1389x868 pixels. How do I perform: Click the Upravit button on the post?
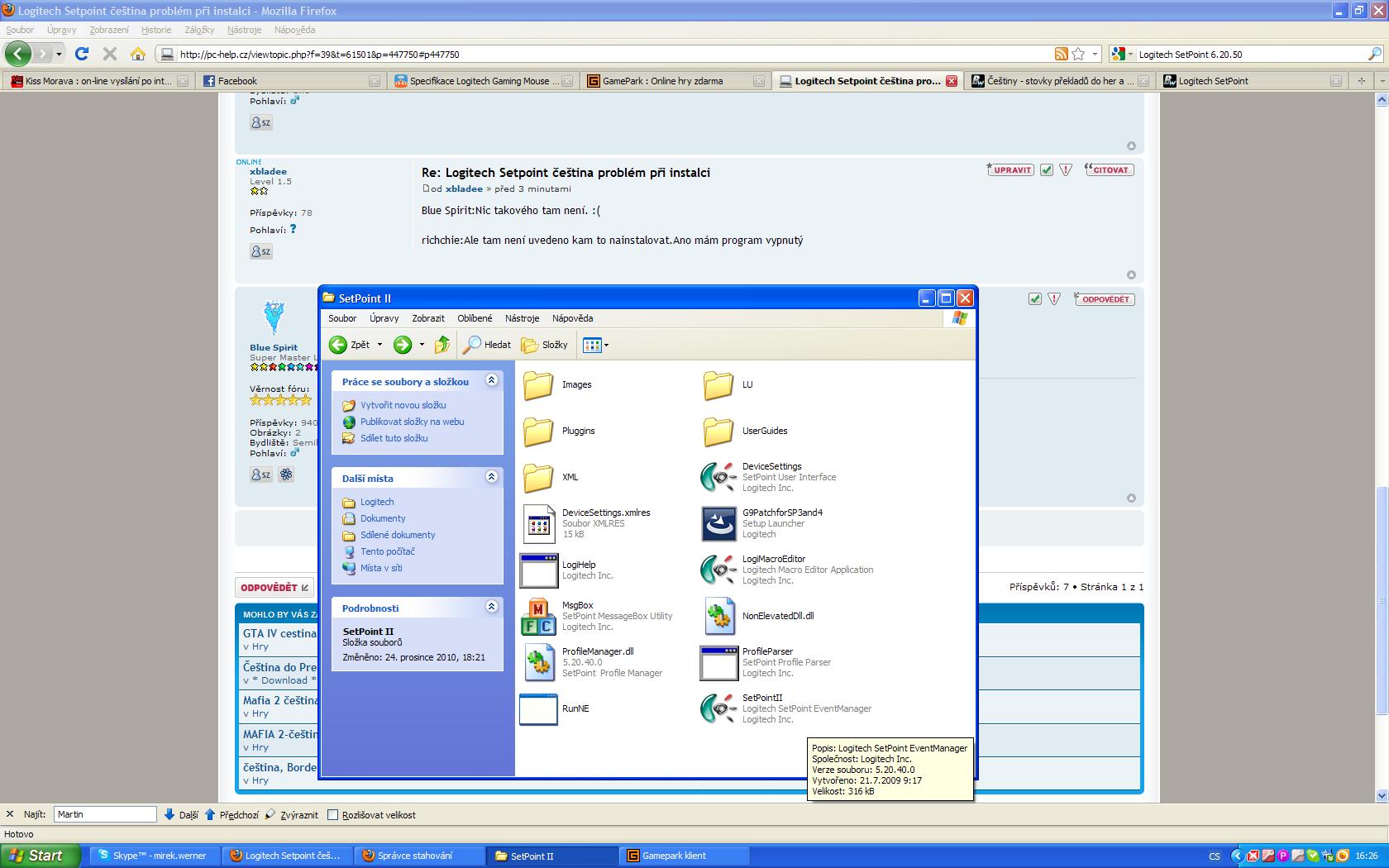1010,169
